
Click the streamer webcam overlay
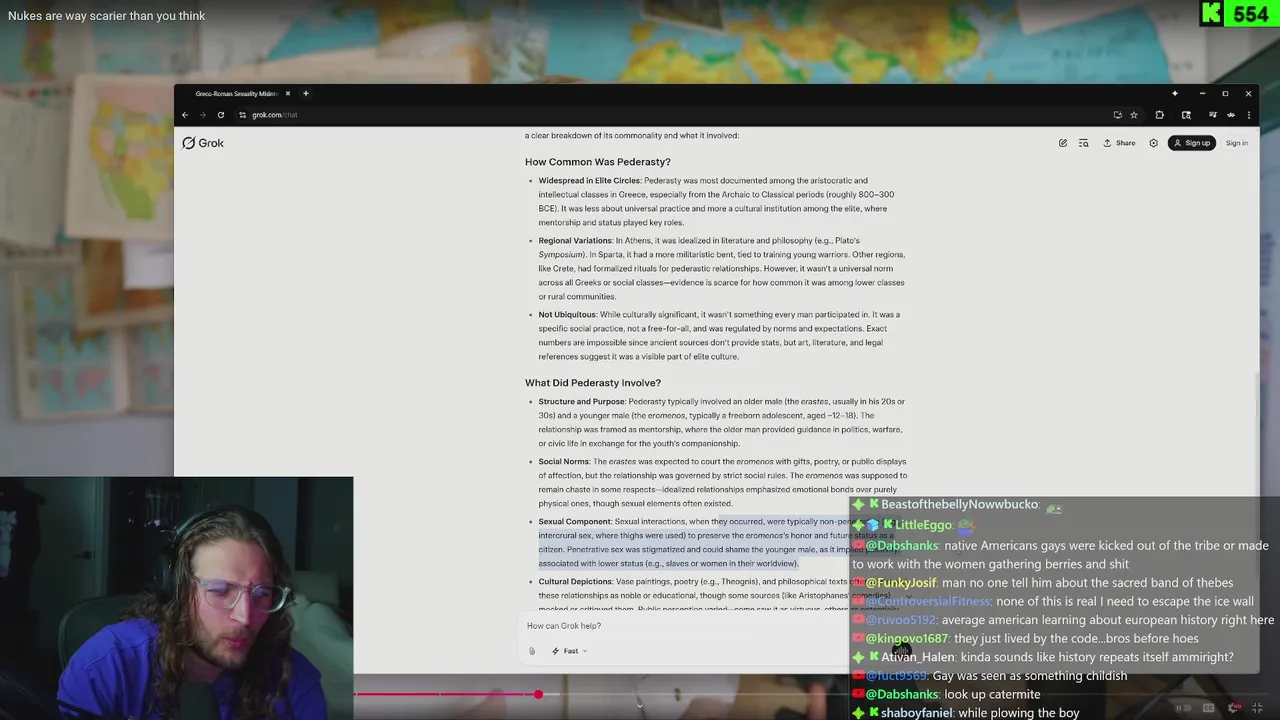point(176,598)
